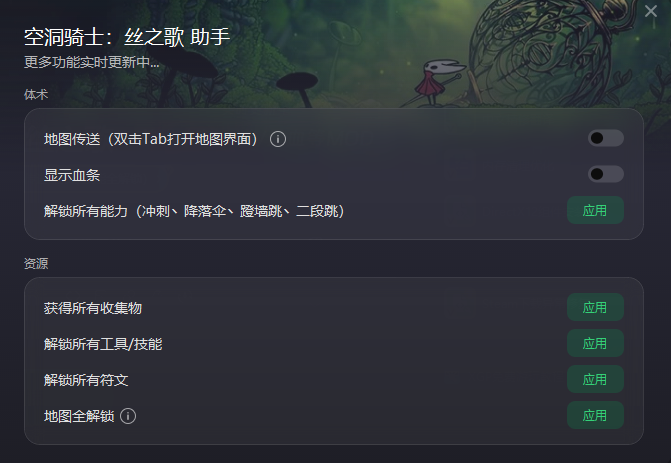This screenshot has height=463, width=671.
Task: Enable the 地图传送 toggle switch
Action: point(606,138)
